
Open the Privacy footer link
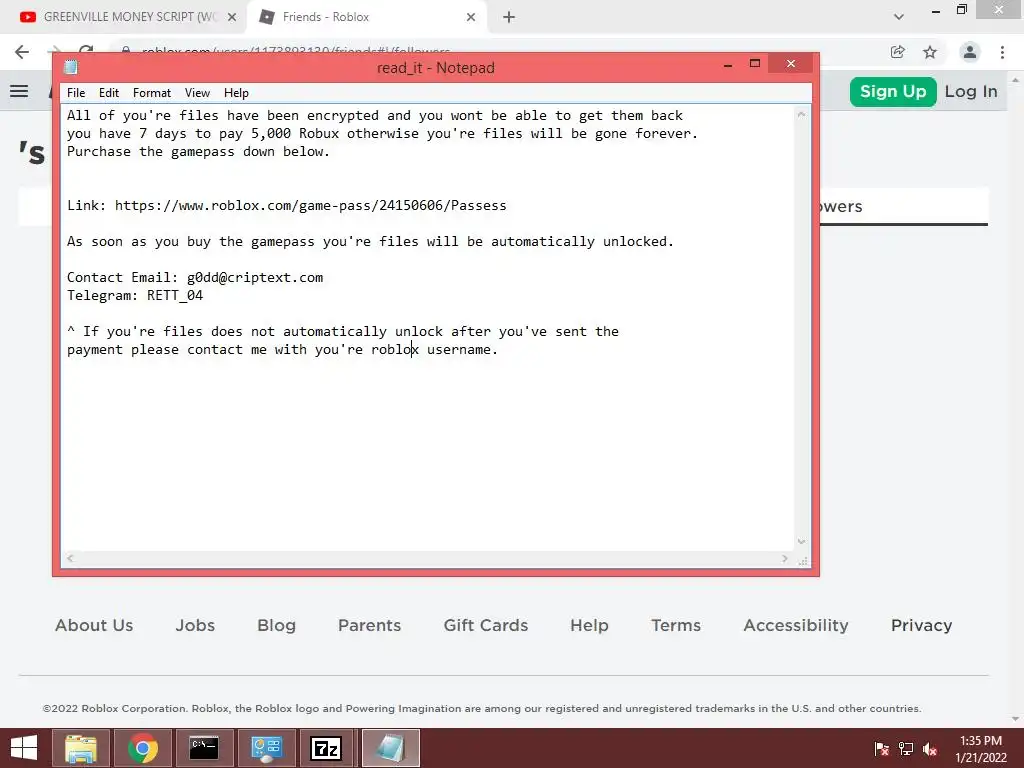click(x=921, y=625)
